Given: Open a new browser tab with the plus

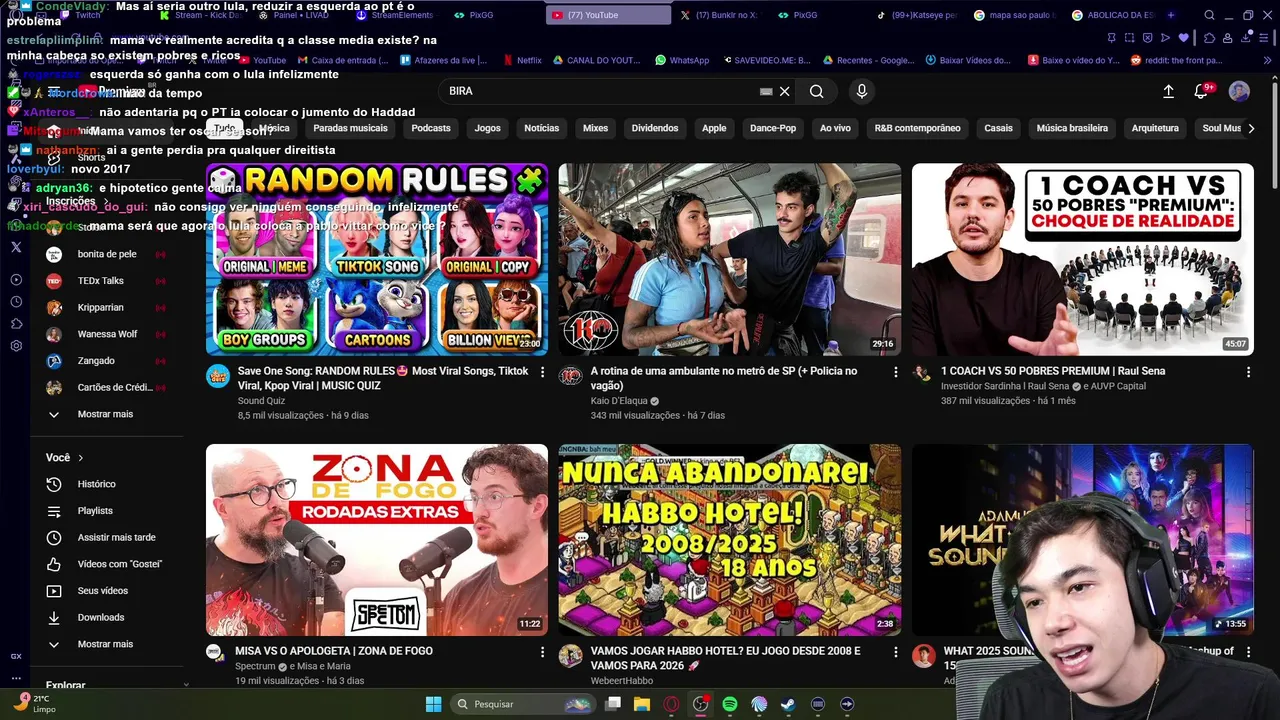Looking at the screenshot, I should (x=1171, y=15).
